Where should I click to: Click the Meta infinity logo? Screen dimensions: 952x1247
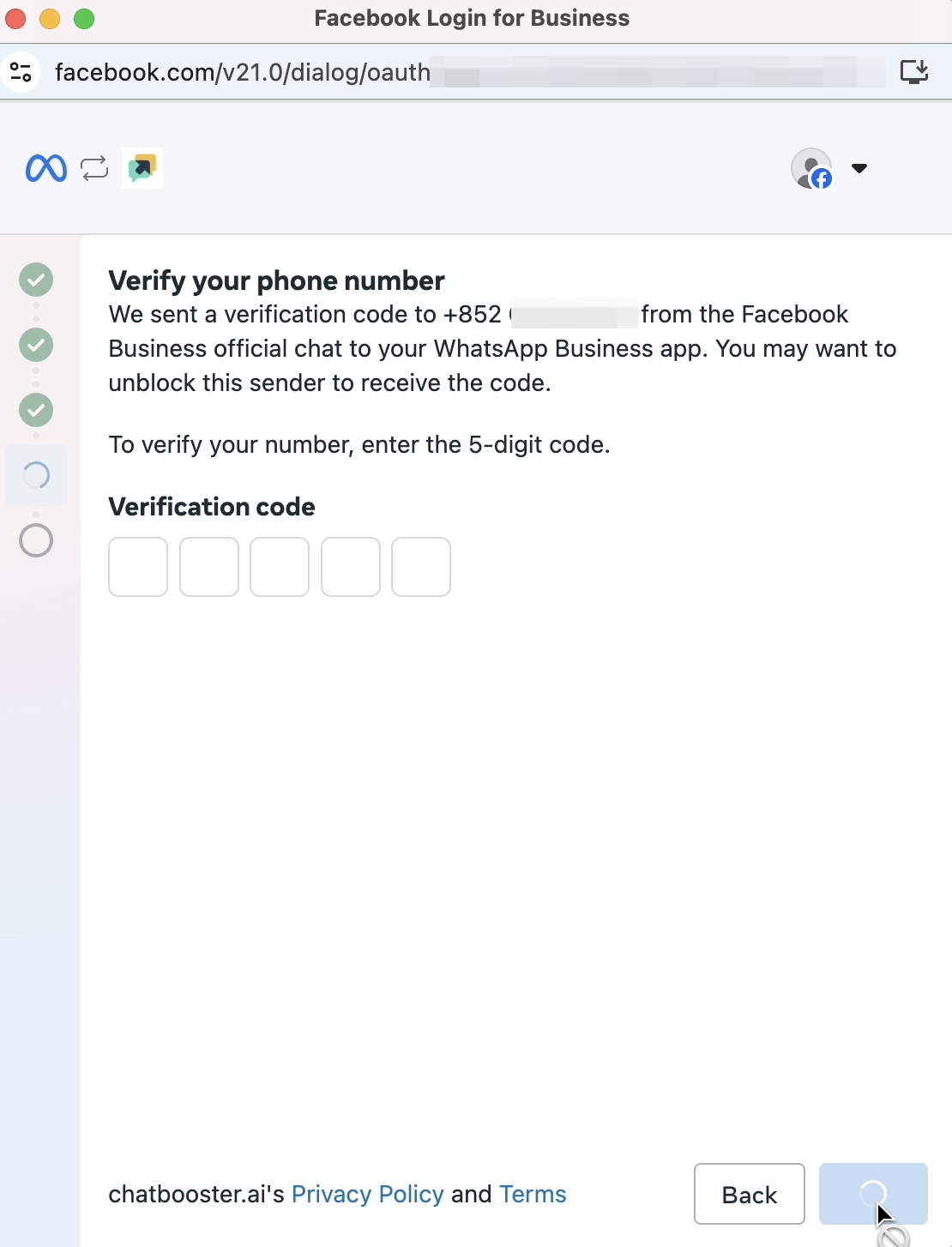[46, 168]
